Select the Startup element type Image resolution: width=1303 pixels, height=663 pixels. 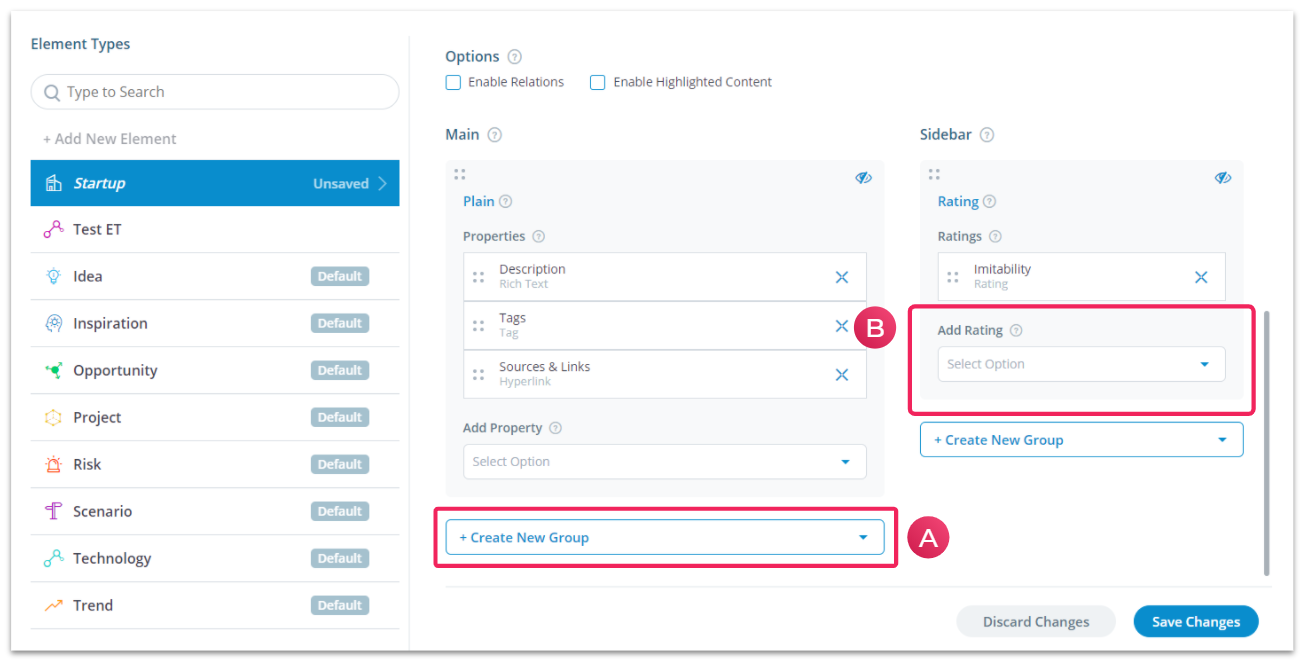[215, 183]
